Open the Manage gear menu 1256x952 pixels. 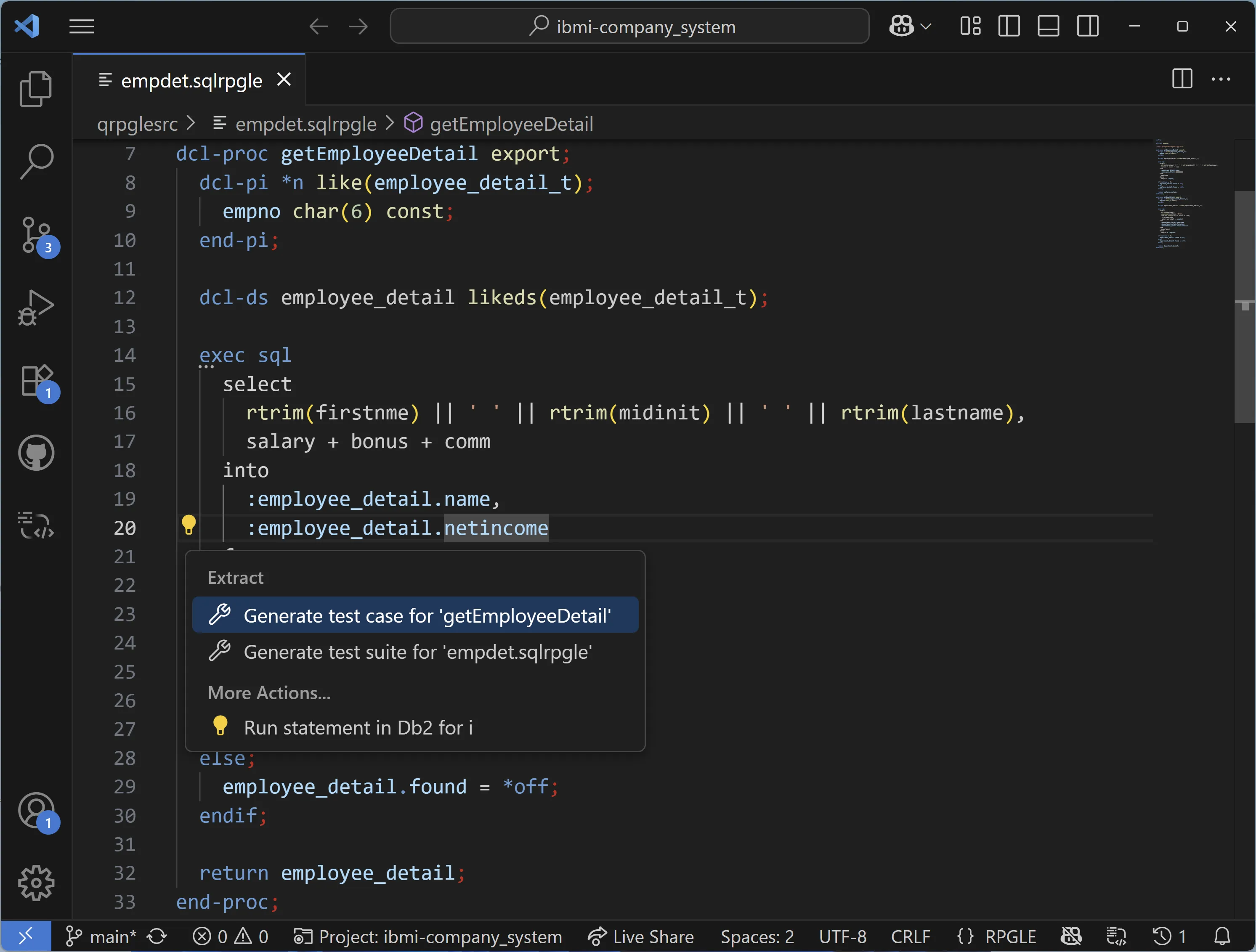tap(36, 883)
